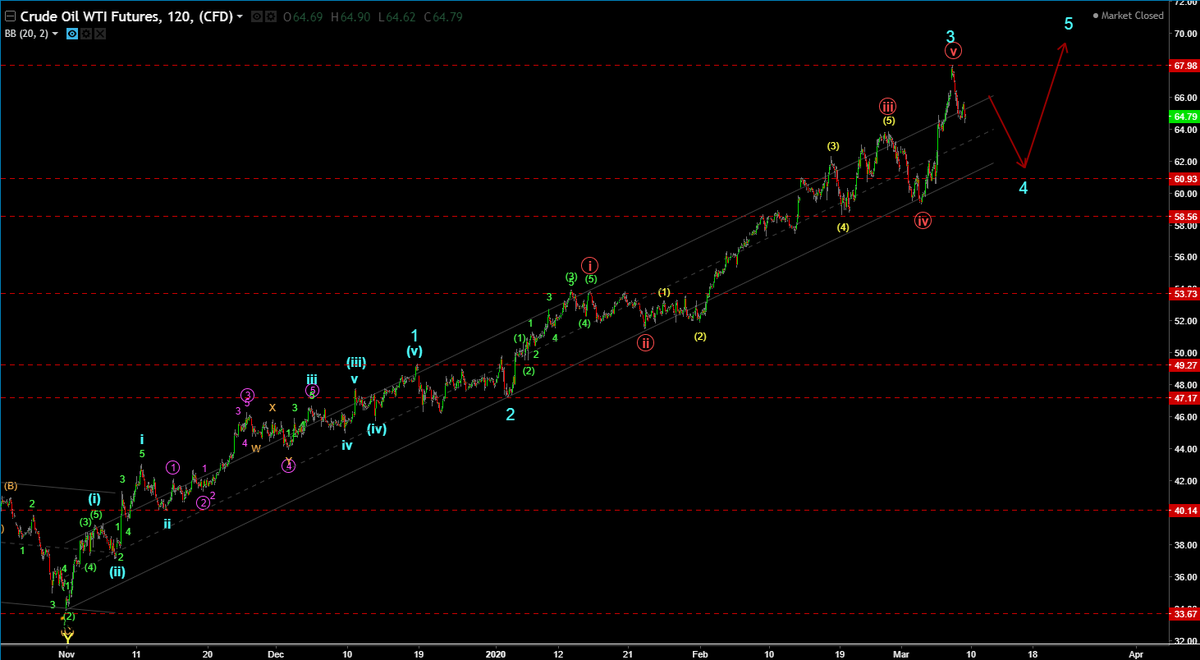Click the cyan (iii) wave label
1200x660 pixels.
pyautogui.click(x=355, y=362)
